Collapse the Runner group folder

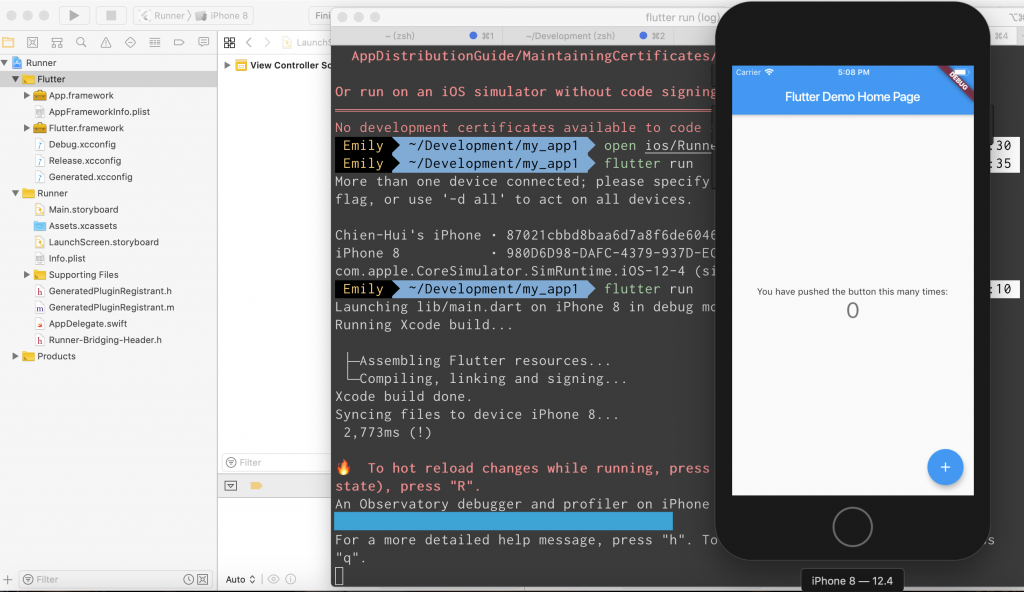(x=15, y=193)
